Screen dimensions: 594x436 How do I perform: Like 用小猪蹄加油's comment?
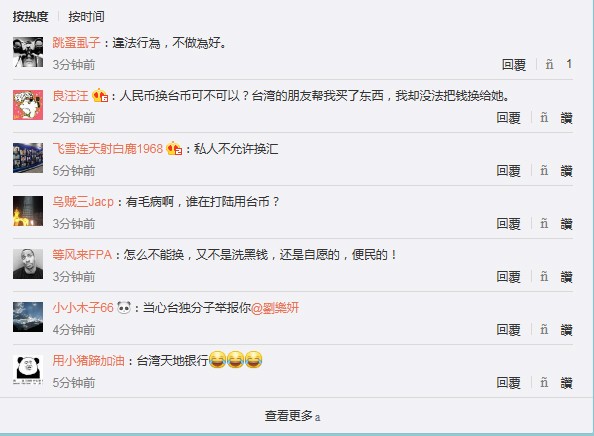pyautogui.click(x=556, y=383)
